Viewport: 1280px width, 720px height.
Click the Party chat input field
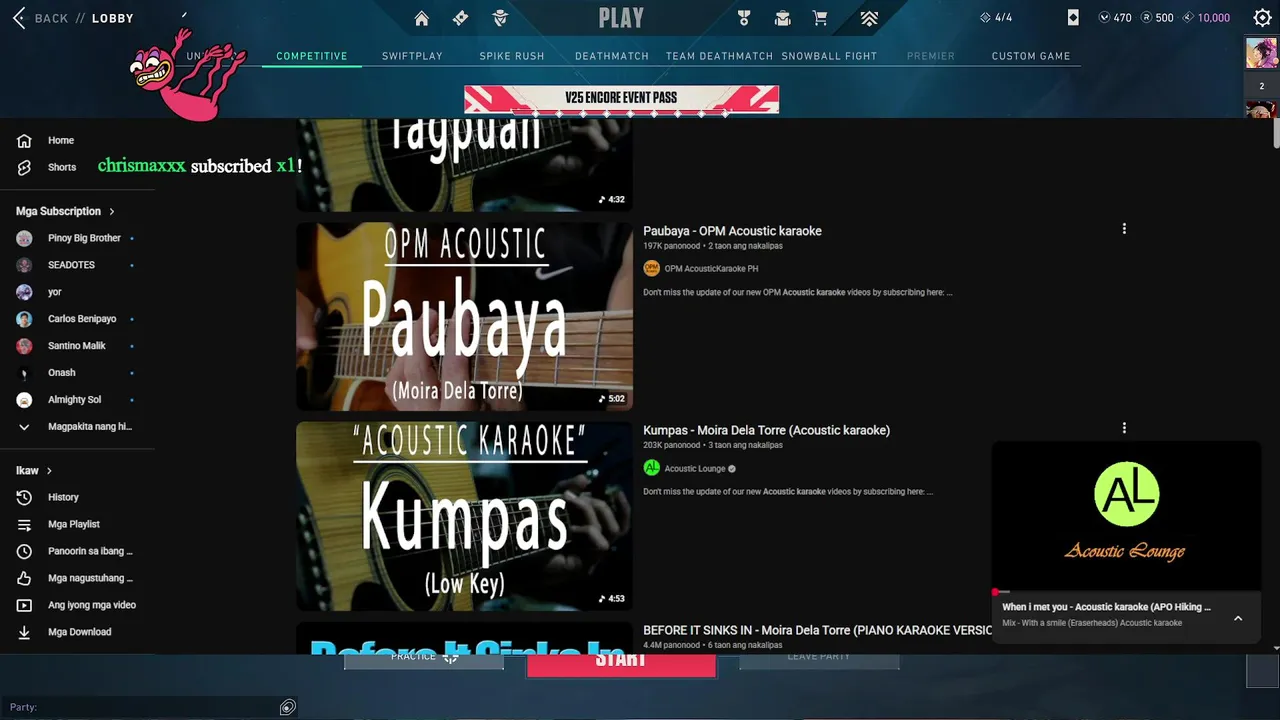coord(140,707)
